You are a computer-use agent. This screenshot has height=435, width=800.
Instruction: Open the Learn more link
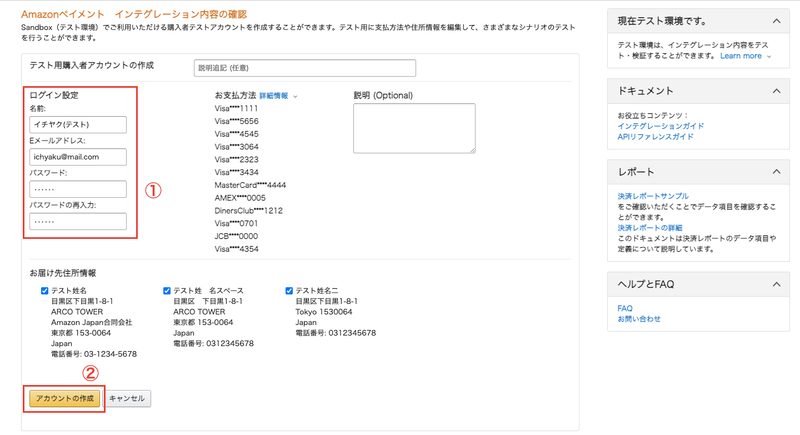coord(741,56)
